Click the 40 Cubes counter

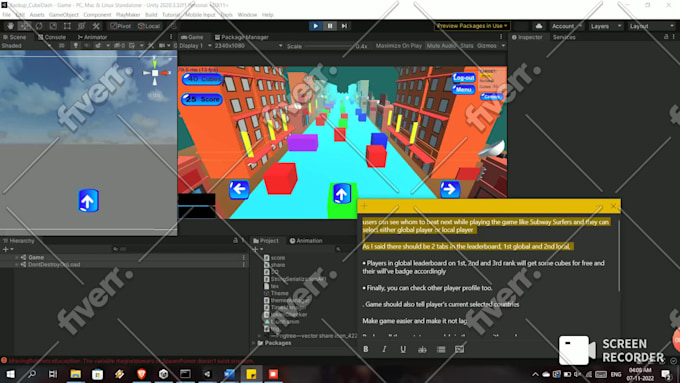202,79
